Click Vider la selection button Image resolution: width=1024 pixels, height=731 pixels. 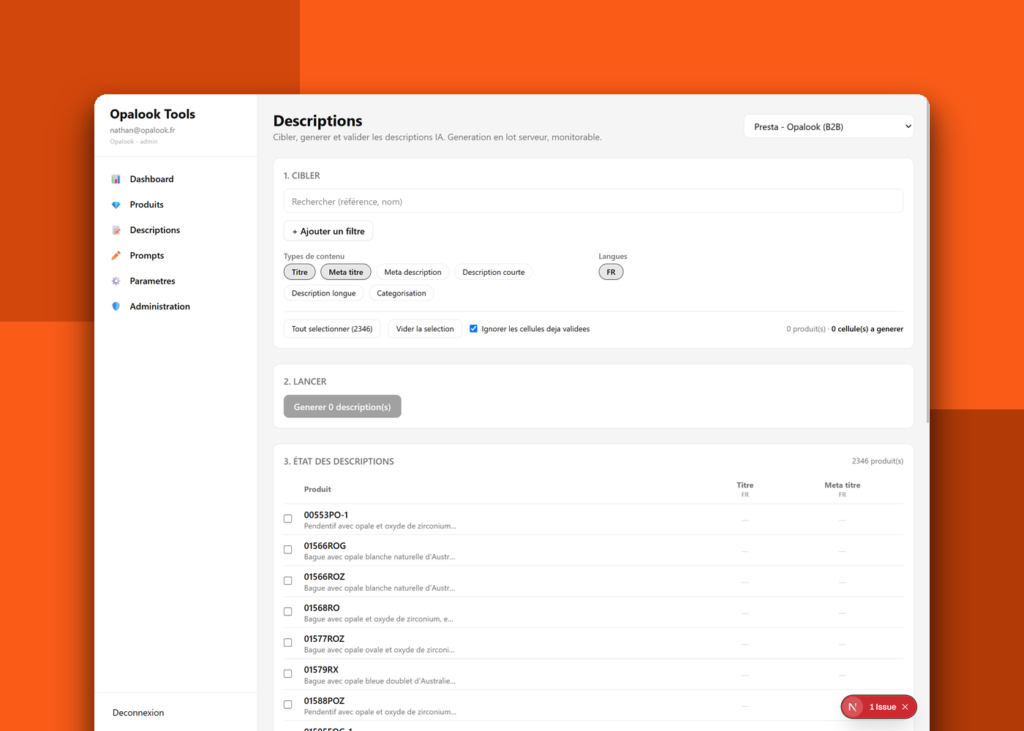[424, 329]
